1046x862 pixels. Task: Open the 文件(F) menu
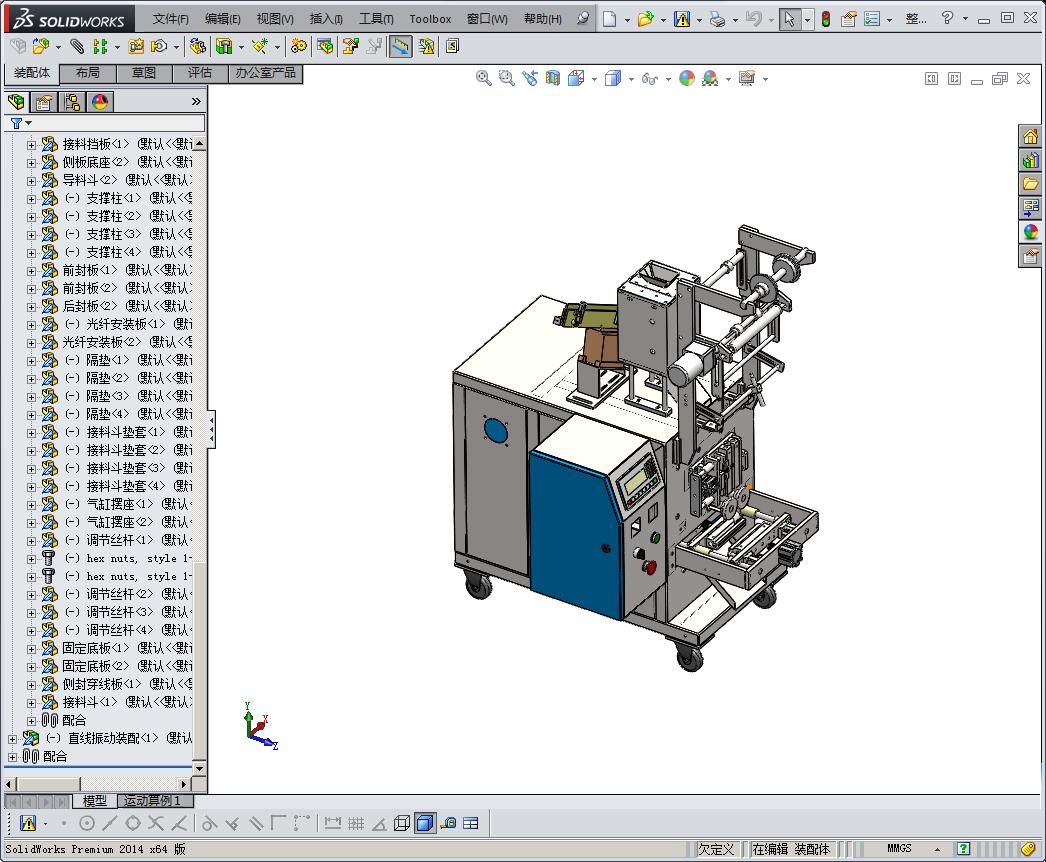[171, 19]
